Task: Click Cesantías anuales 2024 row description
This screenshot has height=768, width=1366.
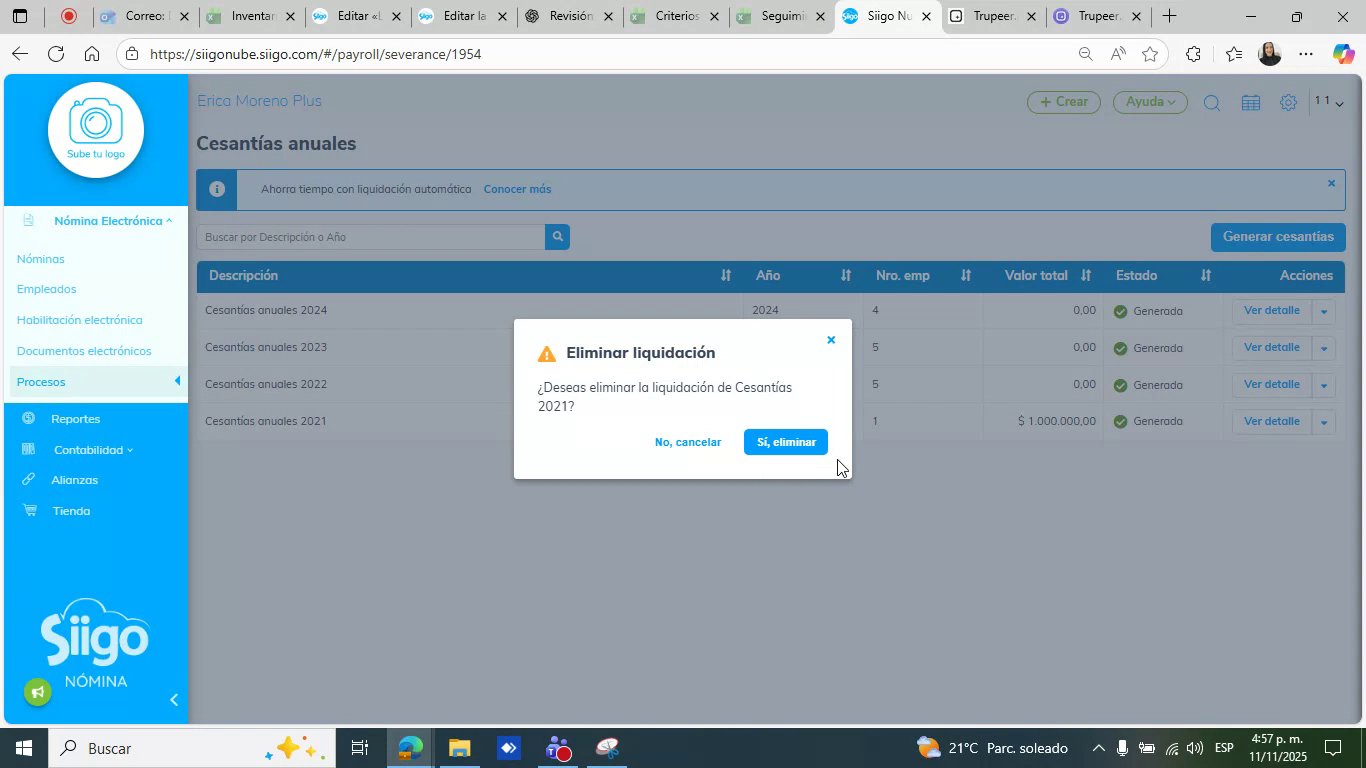Action: tap(266, 311)
